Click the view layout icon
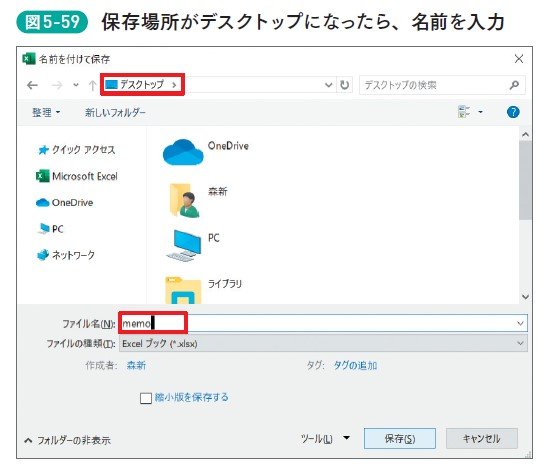This screenshot has height=472, width=547. pos(464,112)
